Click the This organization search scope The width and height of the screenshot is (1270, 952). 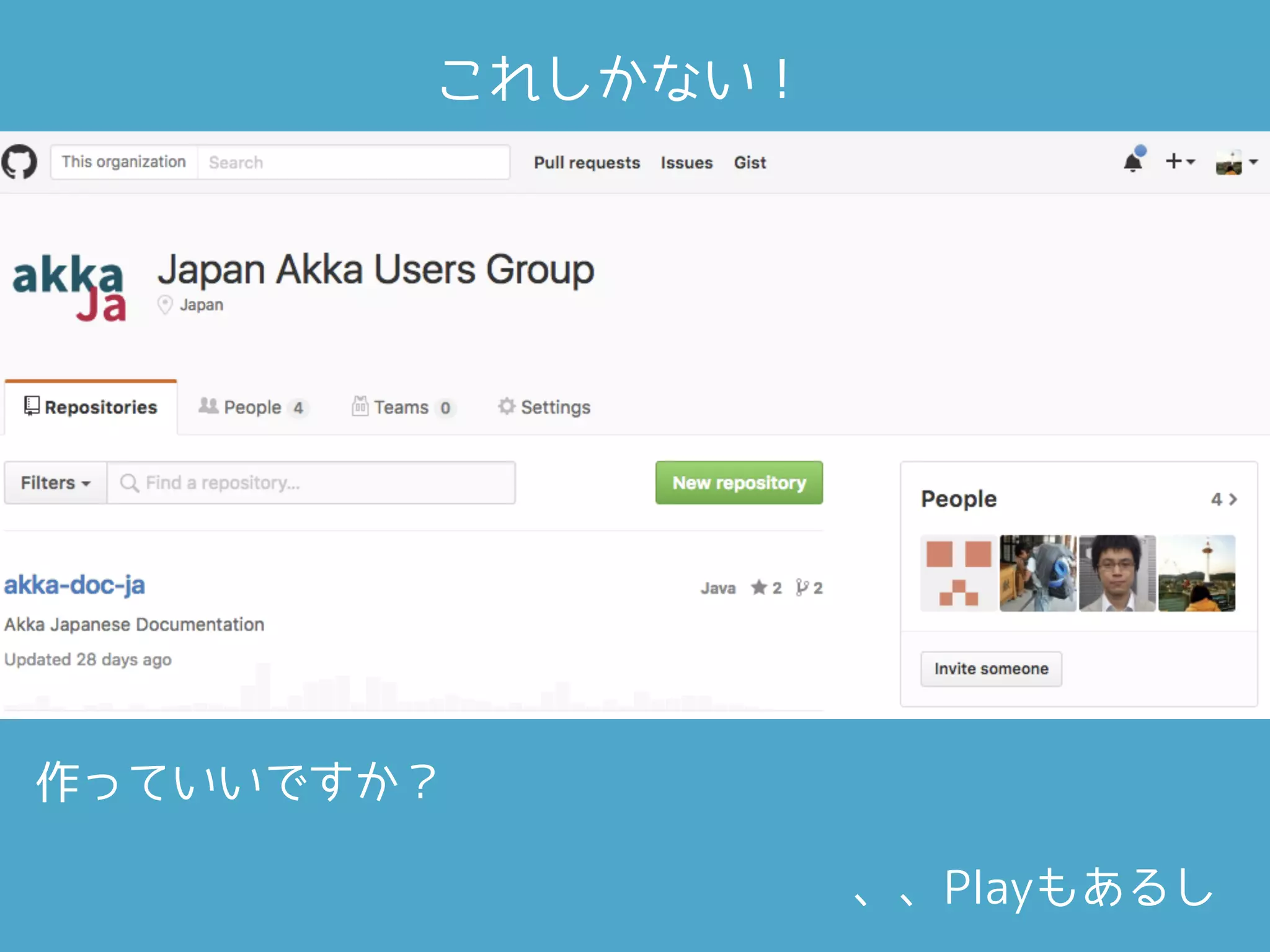point(124,162)
